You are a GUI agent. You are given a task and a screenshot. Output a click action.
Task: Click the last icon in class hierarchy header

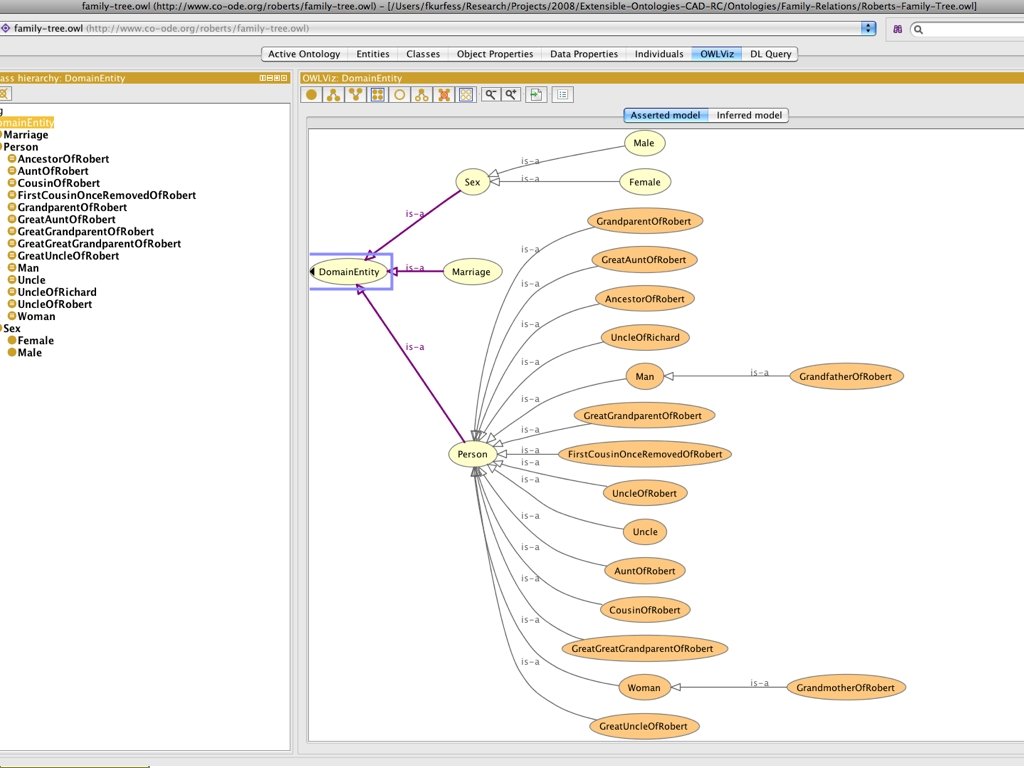[x=284, y=78]
